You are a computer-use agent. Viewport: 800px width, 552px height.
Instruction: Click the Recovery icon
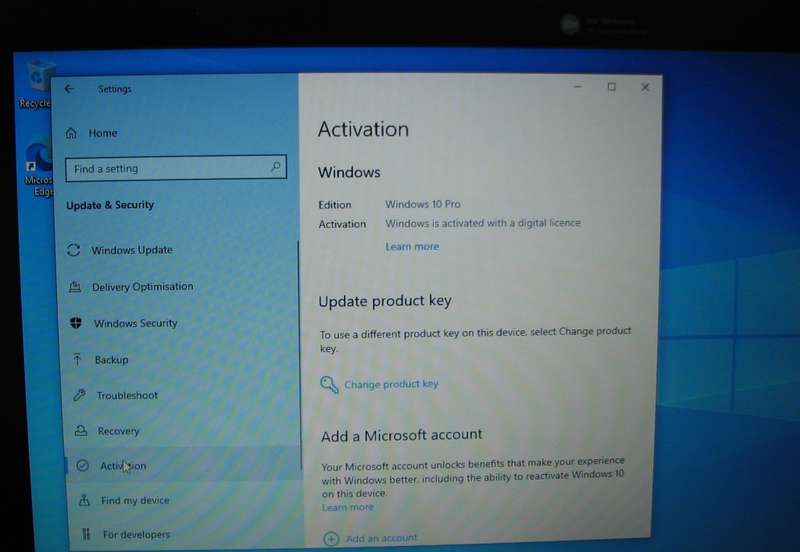point(81,431)
